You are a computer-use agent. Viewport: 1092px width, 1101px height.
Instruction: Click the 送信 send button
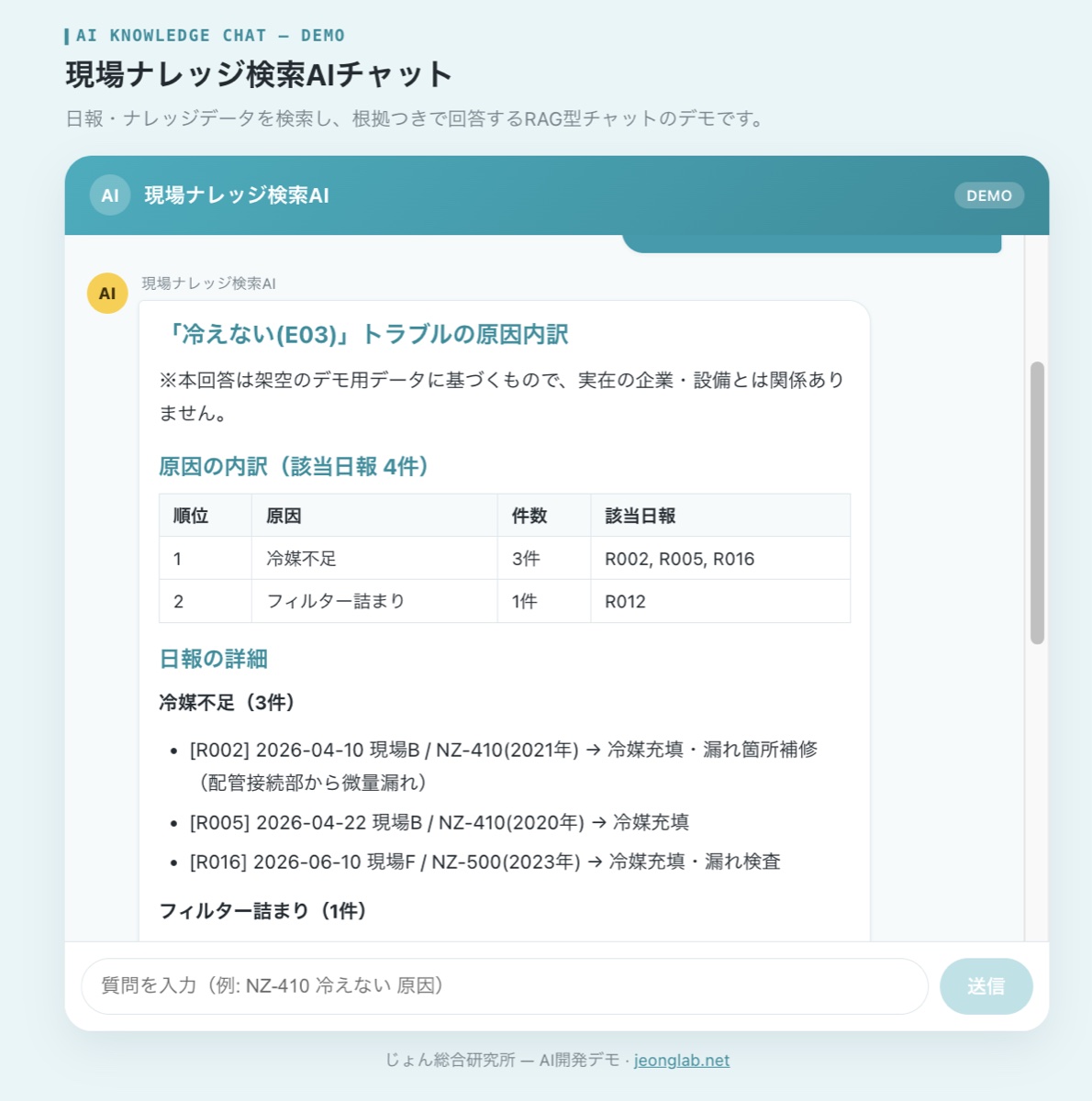coord(986,986)
